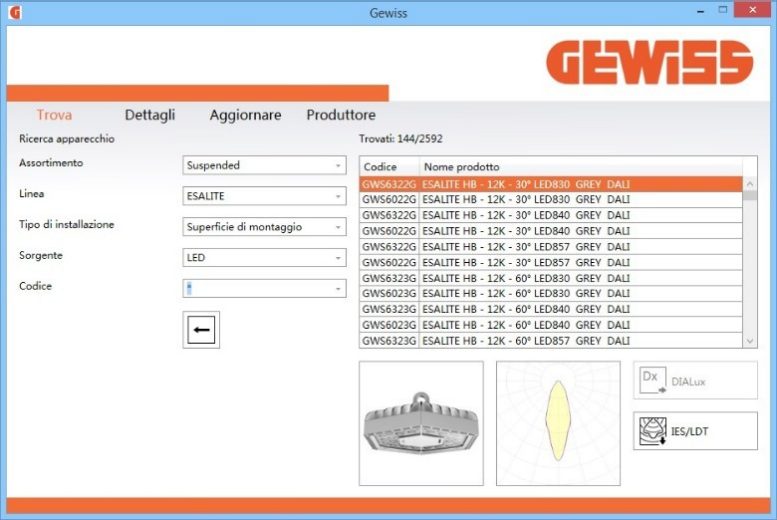The height and width of the screenshot is (520, 777).
Task: Open the Tipo di installazione dropdown
Action: tap(264, 227)
